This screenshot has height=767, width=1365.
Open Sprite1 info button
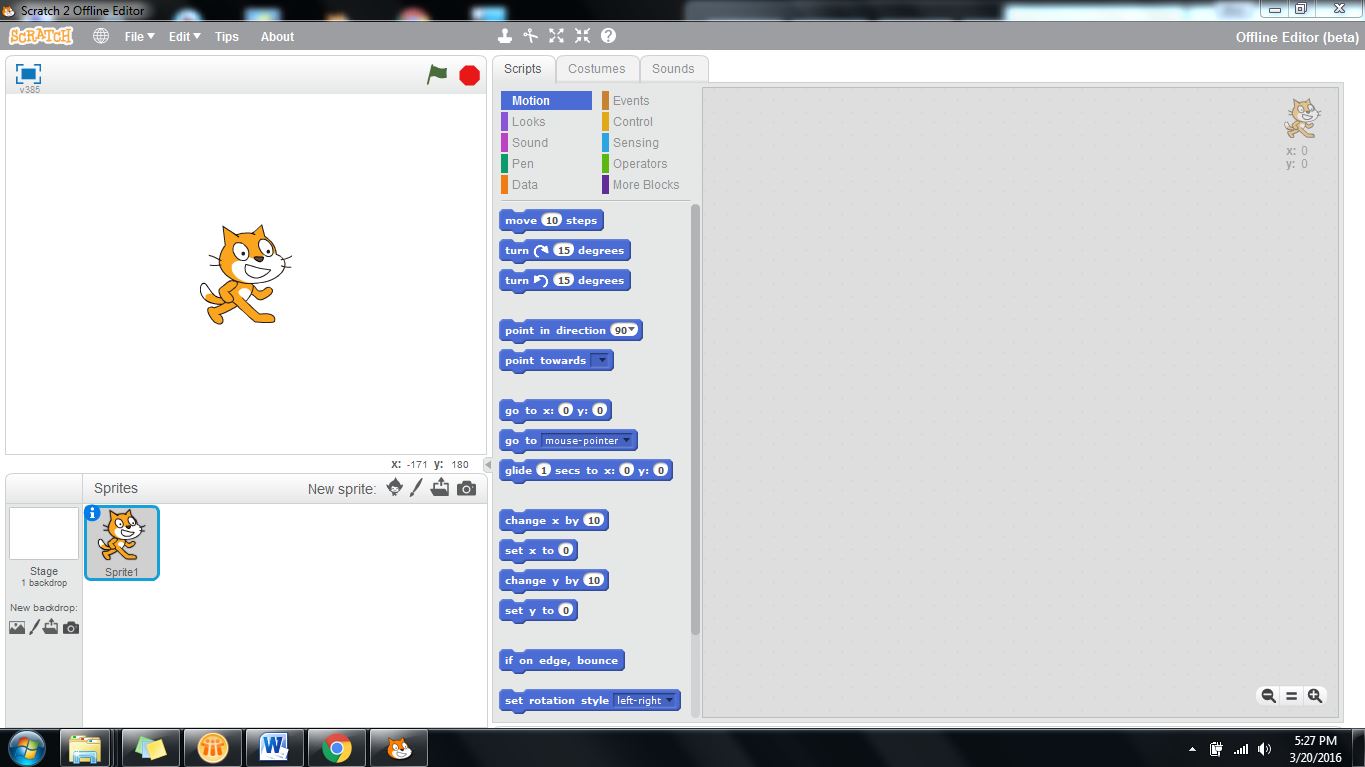[93, 513]
